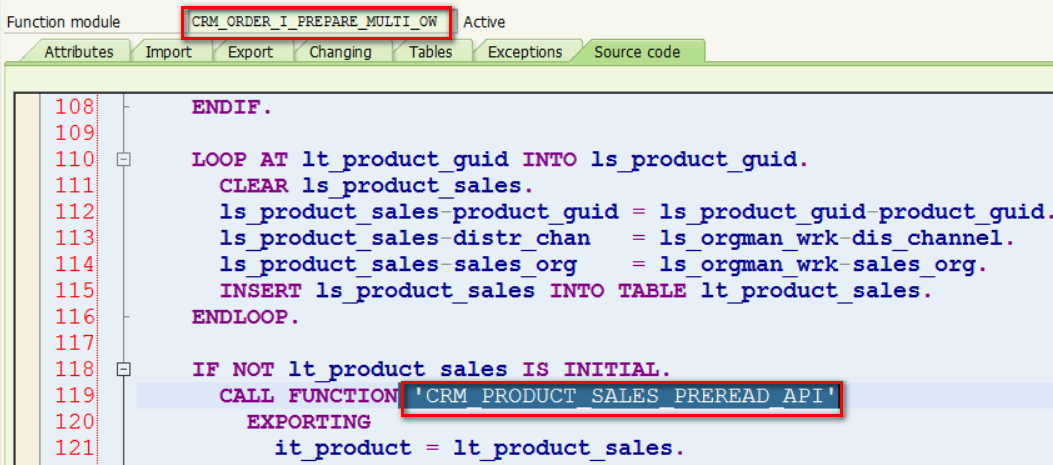Go to the Tables tab
The height and width of the screenshot is (465, 1053).
[430, 52]
